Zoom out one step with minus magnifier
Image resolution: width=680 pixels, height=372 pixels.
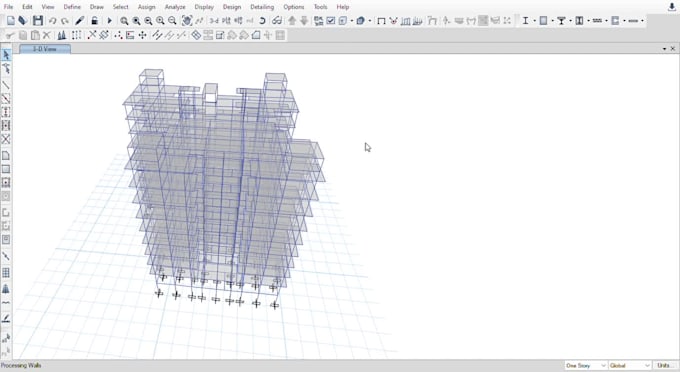click(172, 20)
